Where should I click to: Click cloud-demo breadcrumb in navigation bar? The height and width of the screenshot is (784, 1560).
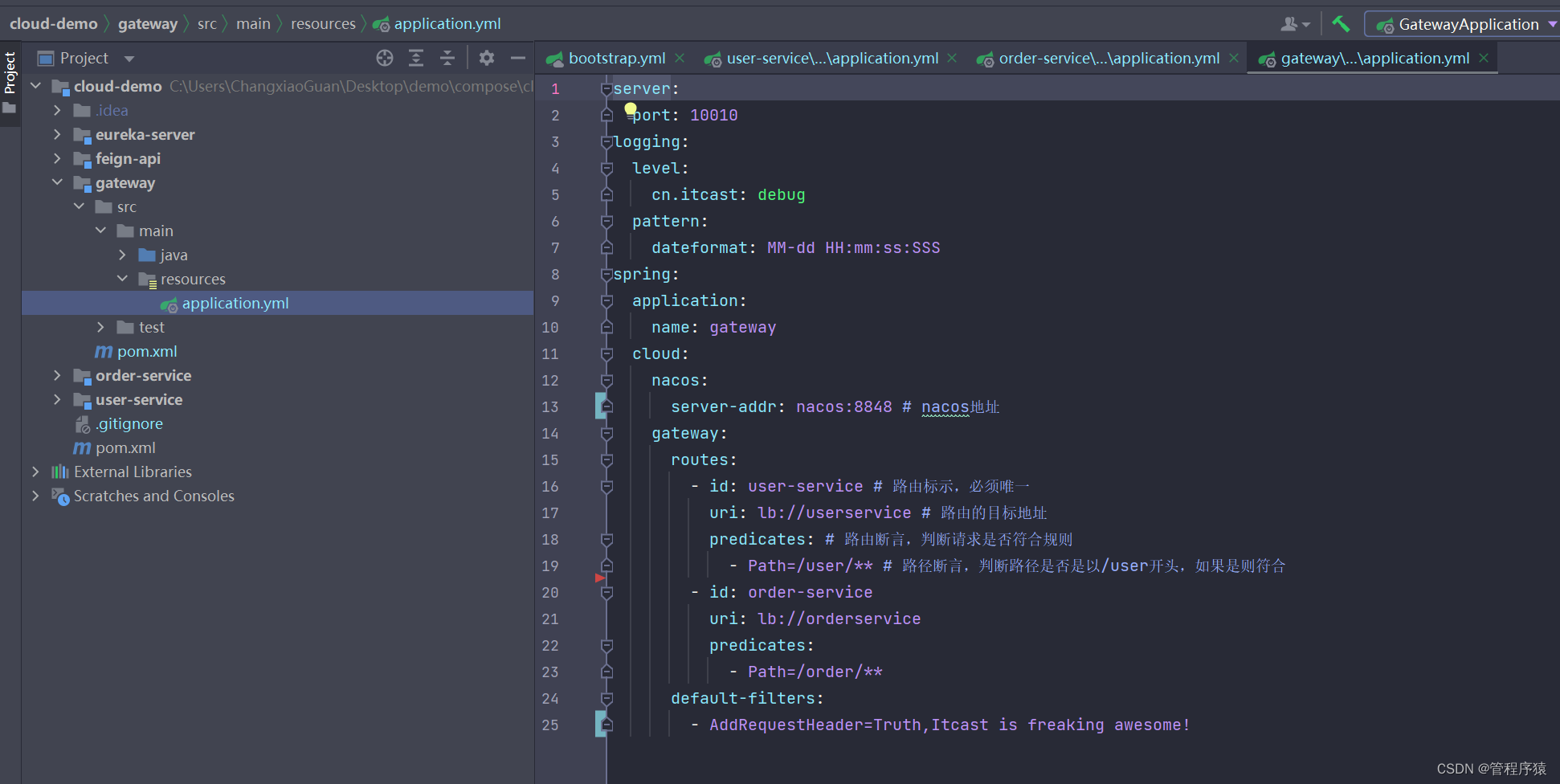53,23
